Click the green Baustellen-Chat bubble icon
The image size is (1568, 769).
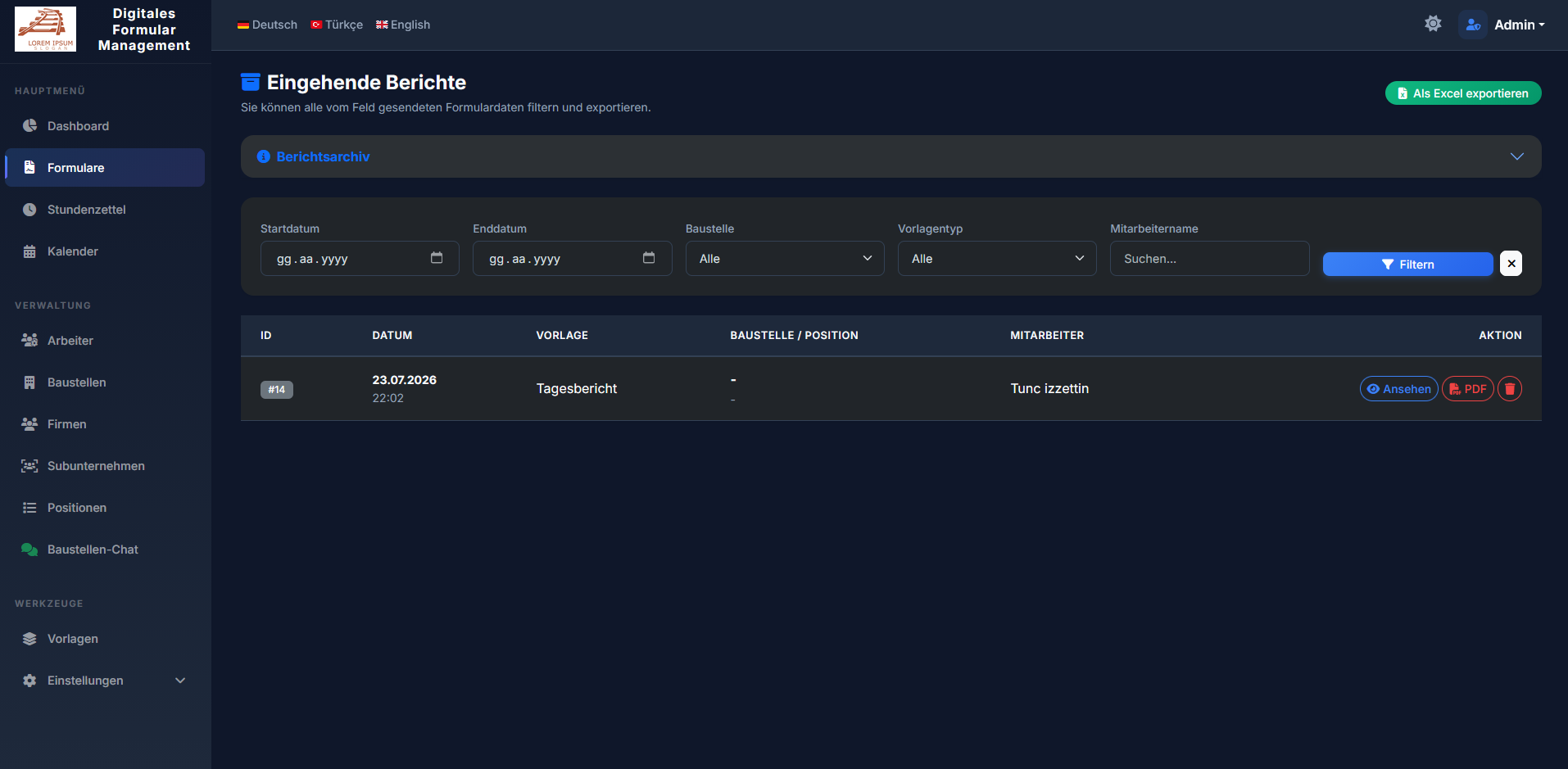coord(29,549)
